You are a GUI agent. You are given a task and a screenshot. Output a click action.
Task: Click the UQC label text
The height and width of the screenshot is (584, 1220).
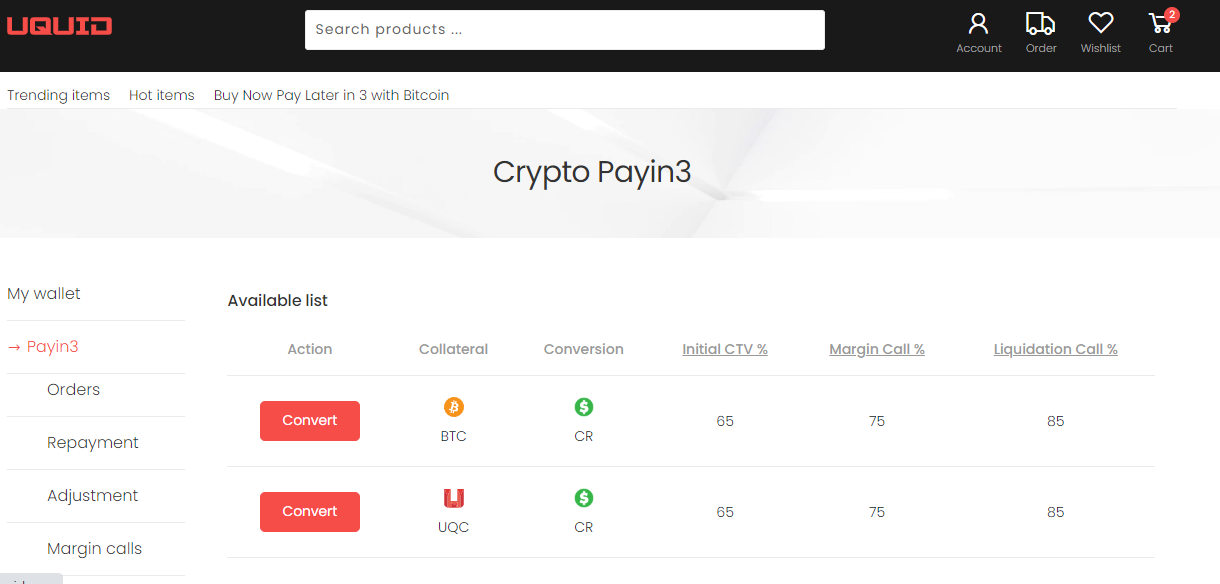click(454, 527)
